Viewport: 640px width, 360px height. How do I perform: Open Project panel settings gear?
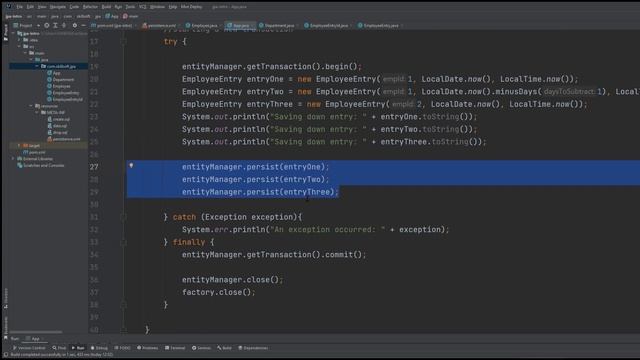tap(75, 25)
